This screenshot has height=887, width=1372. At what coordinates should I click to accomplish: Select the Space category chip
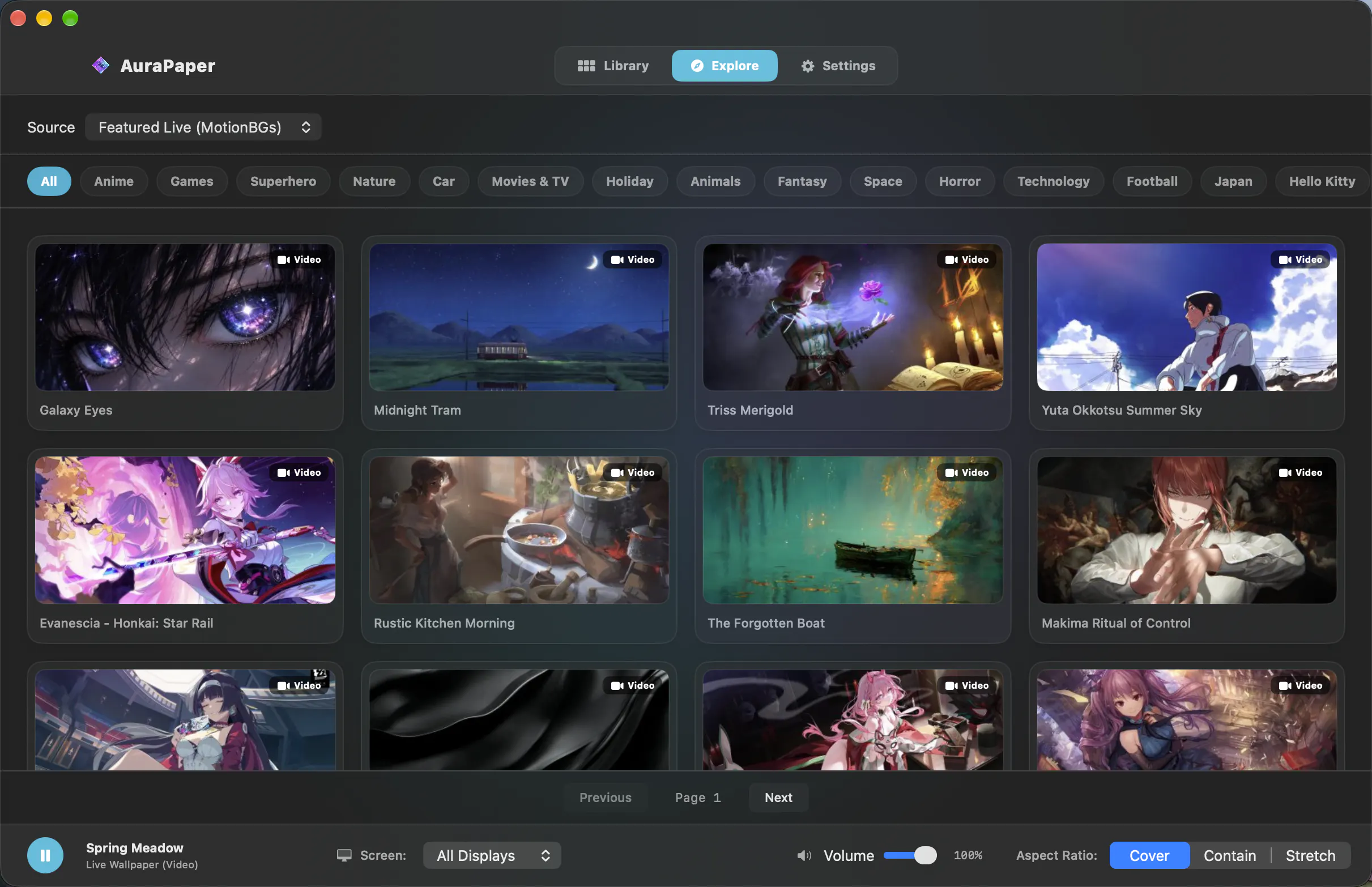(x=883, y=181)
